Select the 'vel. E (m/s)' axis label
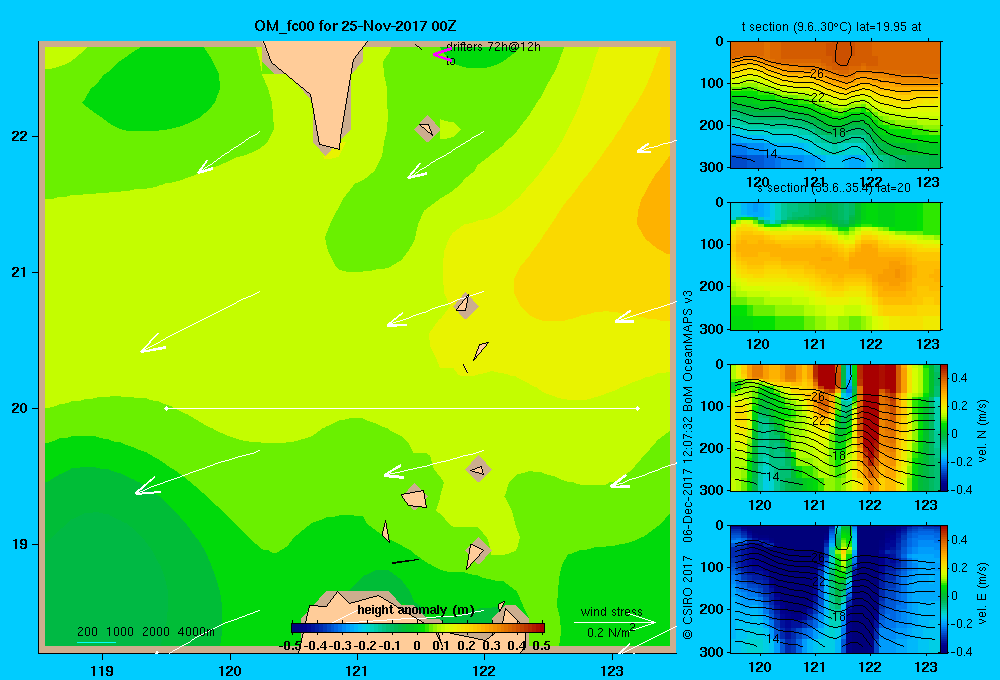This screenshot has width=1000, height=680. (982, 593)
